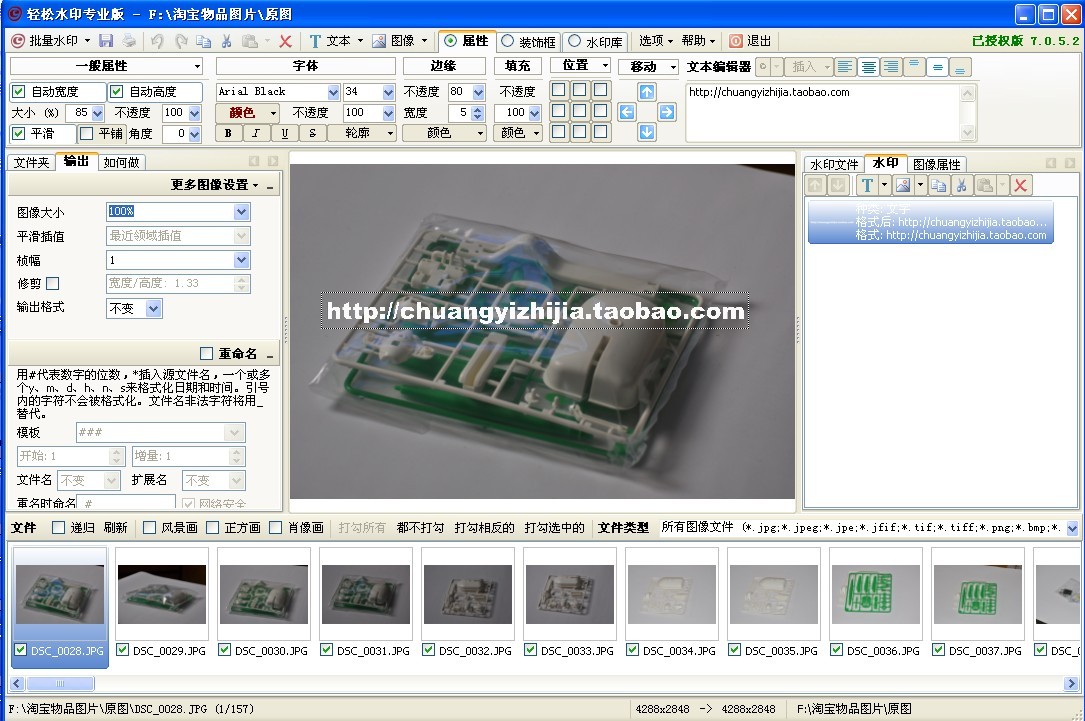Image resolution: width=1085 pixels, height=721 pixels.
Task: Toggle strikethrough font style button
Action: 313,133
